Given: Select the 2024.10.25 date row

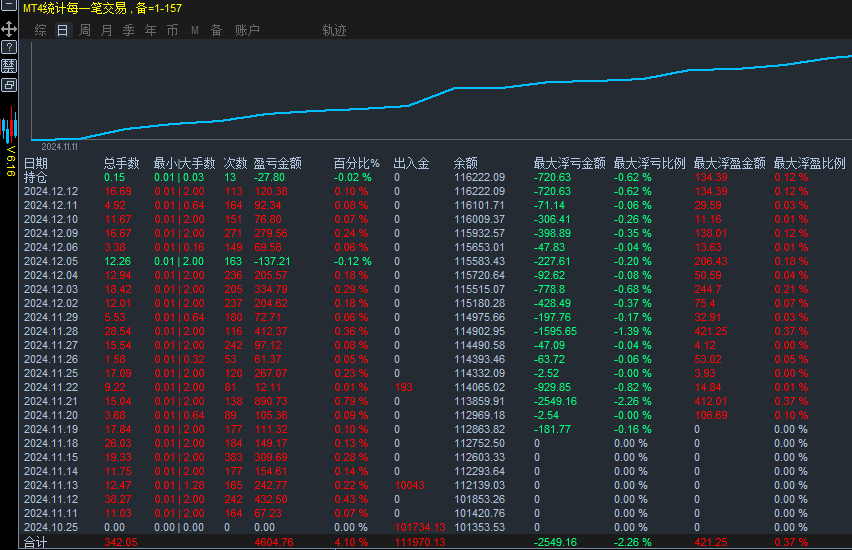Looking at the screenshot, I should 51,527.
